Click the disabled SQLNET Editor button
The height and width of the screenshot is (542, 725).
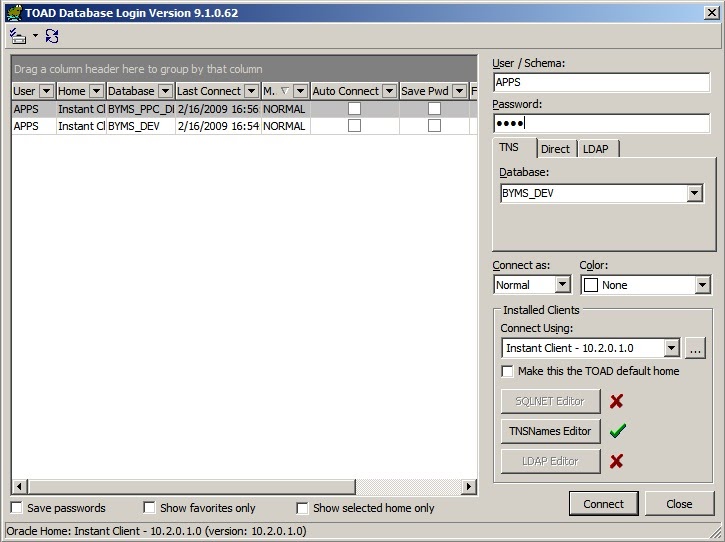[x=550, y=401]
